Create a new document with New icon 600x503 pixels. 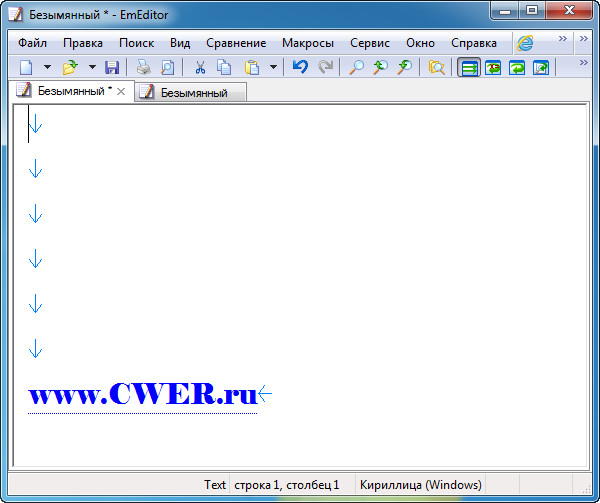click(x=26, y=67)
